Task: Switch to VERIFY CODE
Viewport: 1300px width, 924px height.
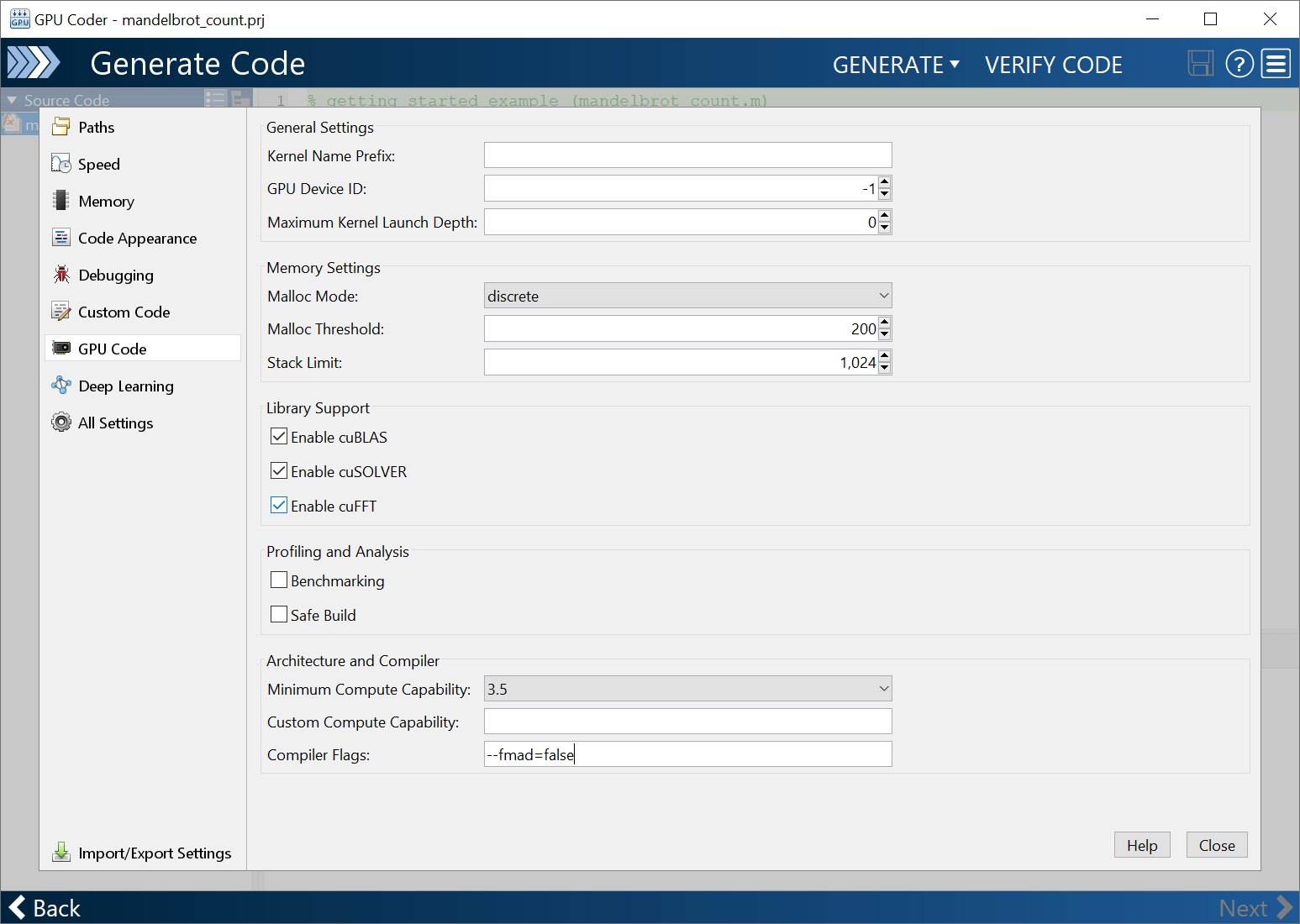Action: [1054, 64]
